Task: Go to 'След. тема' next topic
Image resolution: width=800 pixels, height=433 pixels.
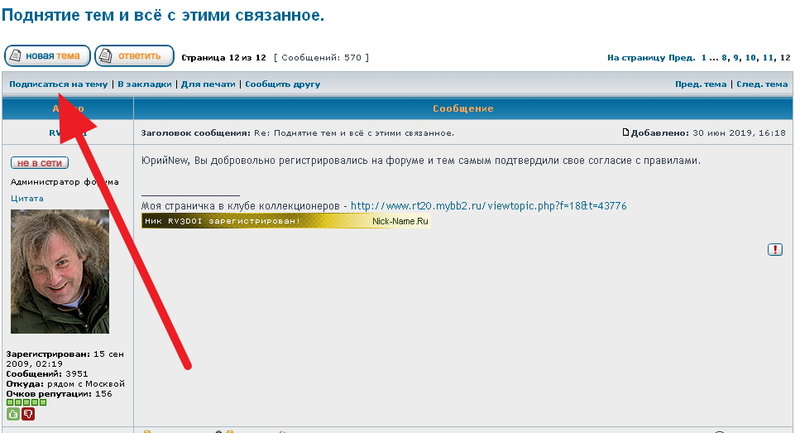Action: click(762, 84)
